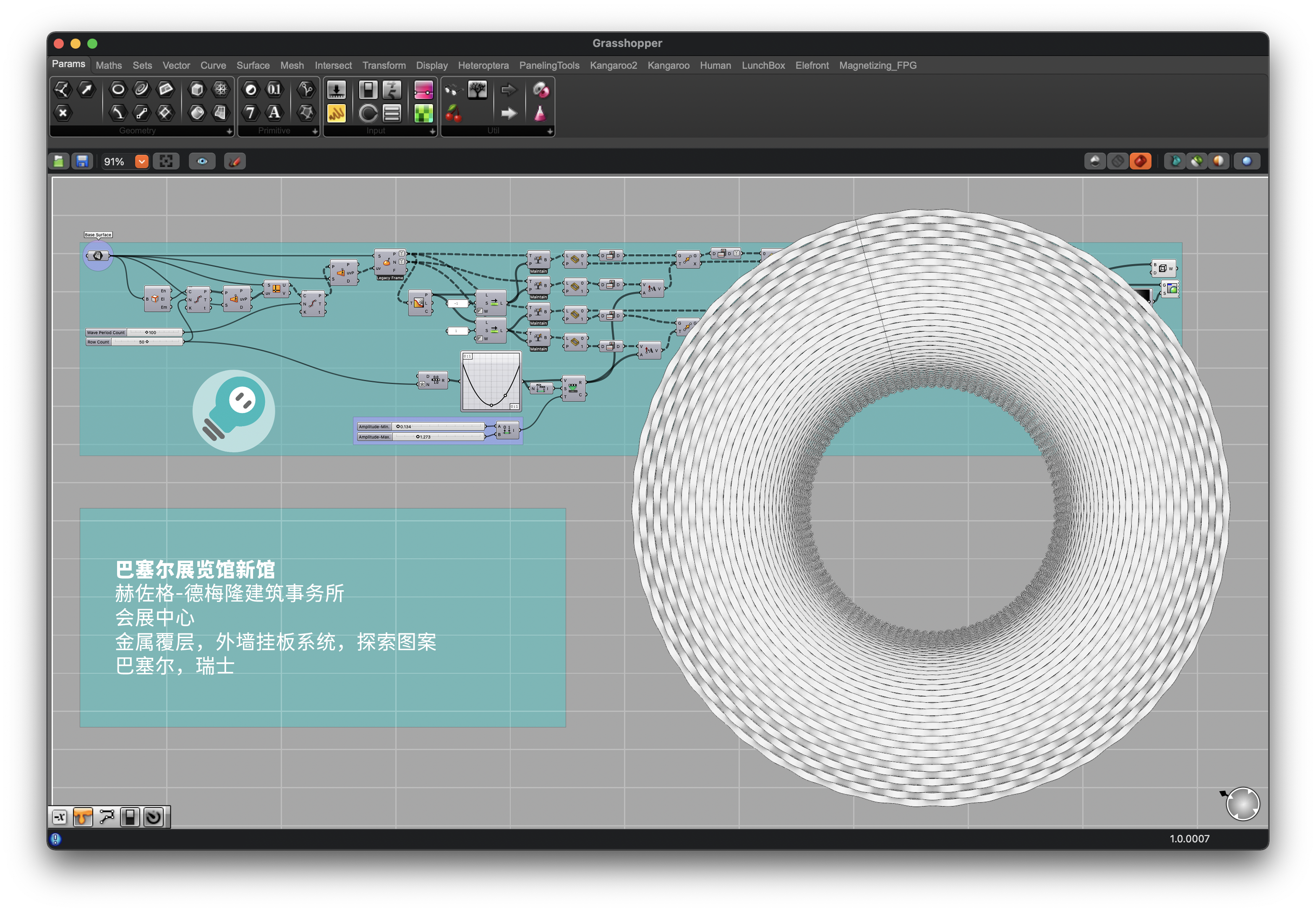The height and width of the screenshot is (912, 1316).
Task: Toggle the eye preview button
Action: tap(202, 162)
